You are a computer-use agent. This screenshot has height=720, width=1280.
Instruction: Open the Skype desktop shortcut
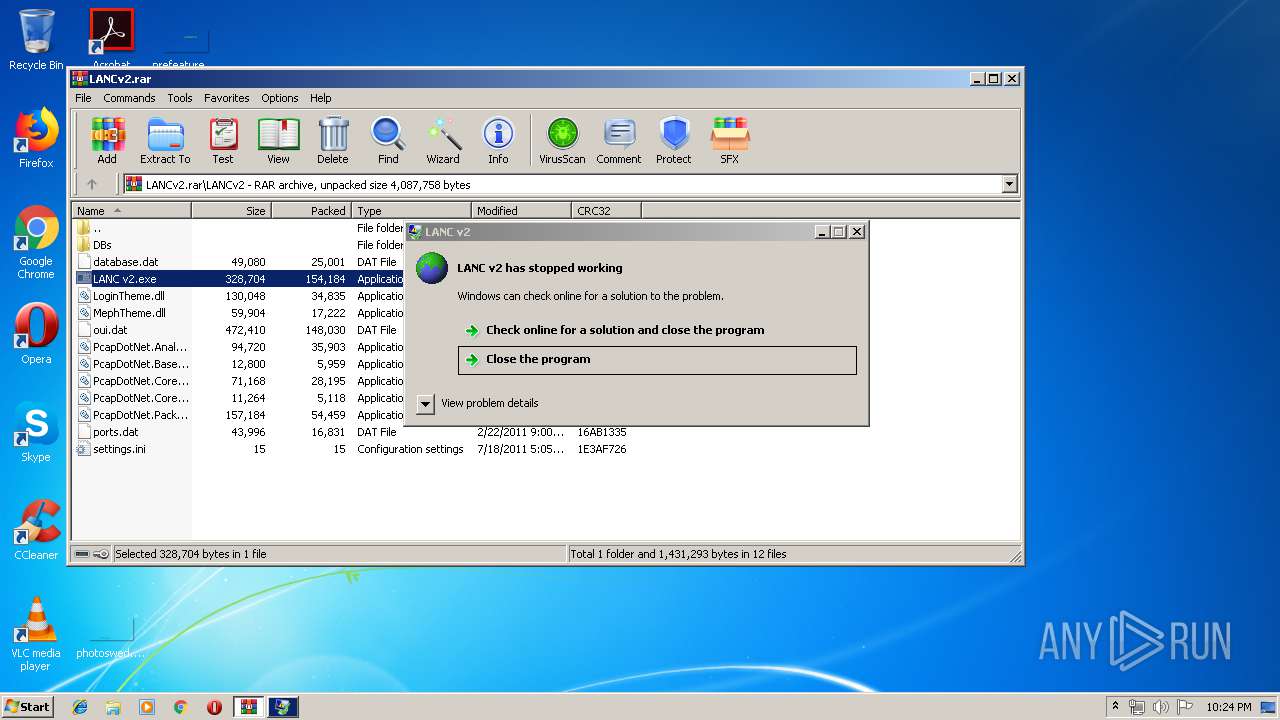[x=36, y=432]
